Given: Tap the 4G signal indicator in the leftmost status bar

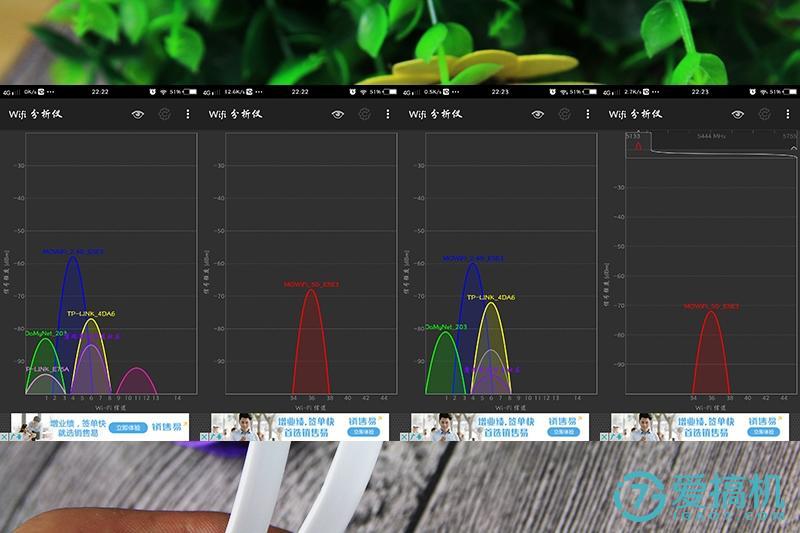Looking at the screenshot, I should pos(11,92).
